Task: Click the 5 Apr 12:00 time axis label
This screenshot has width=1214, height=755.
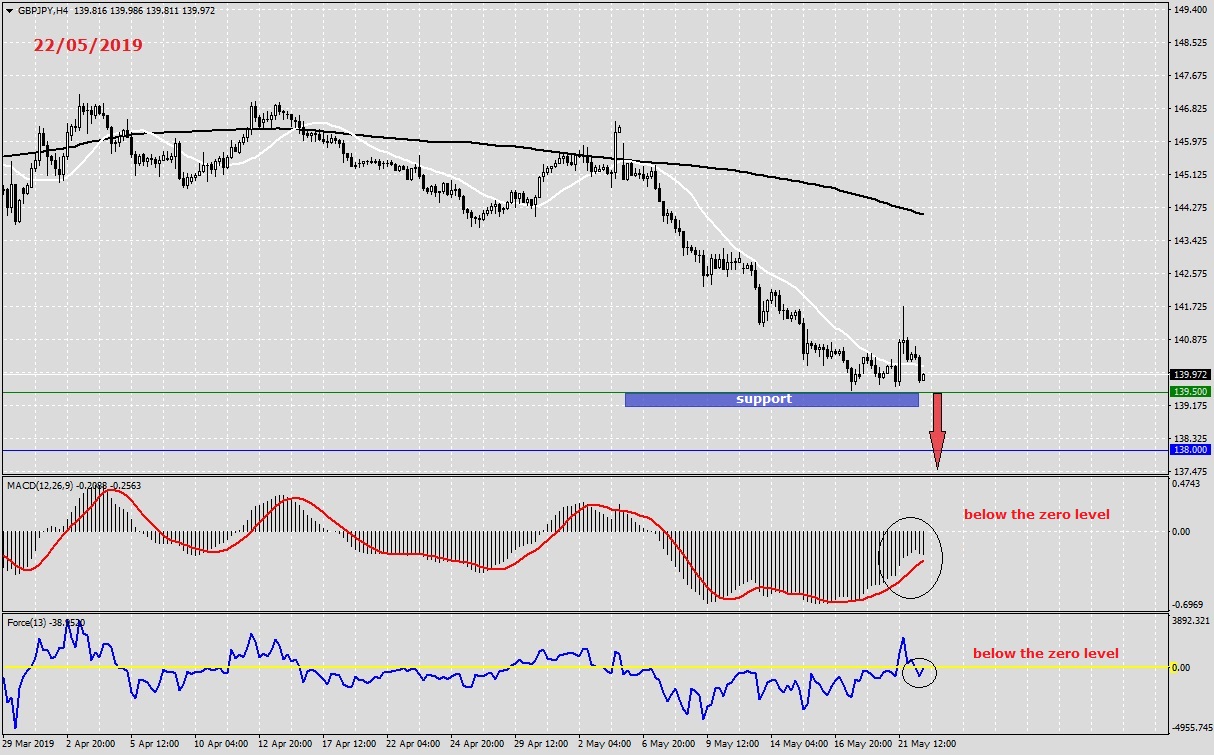Action: point(154,745)
